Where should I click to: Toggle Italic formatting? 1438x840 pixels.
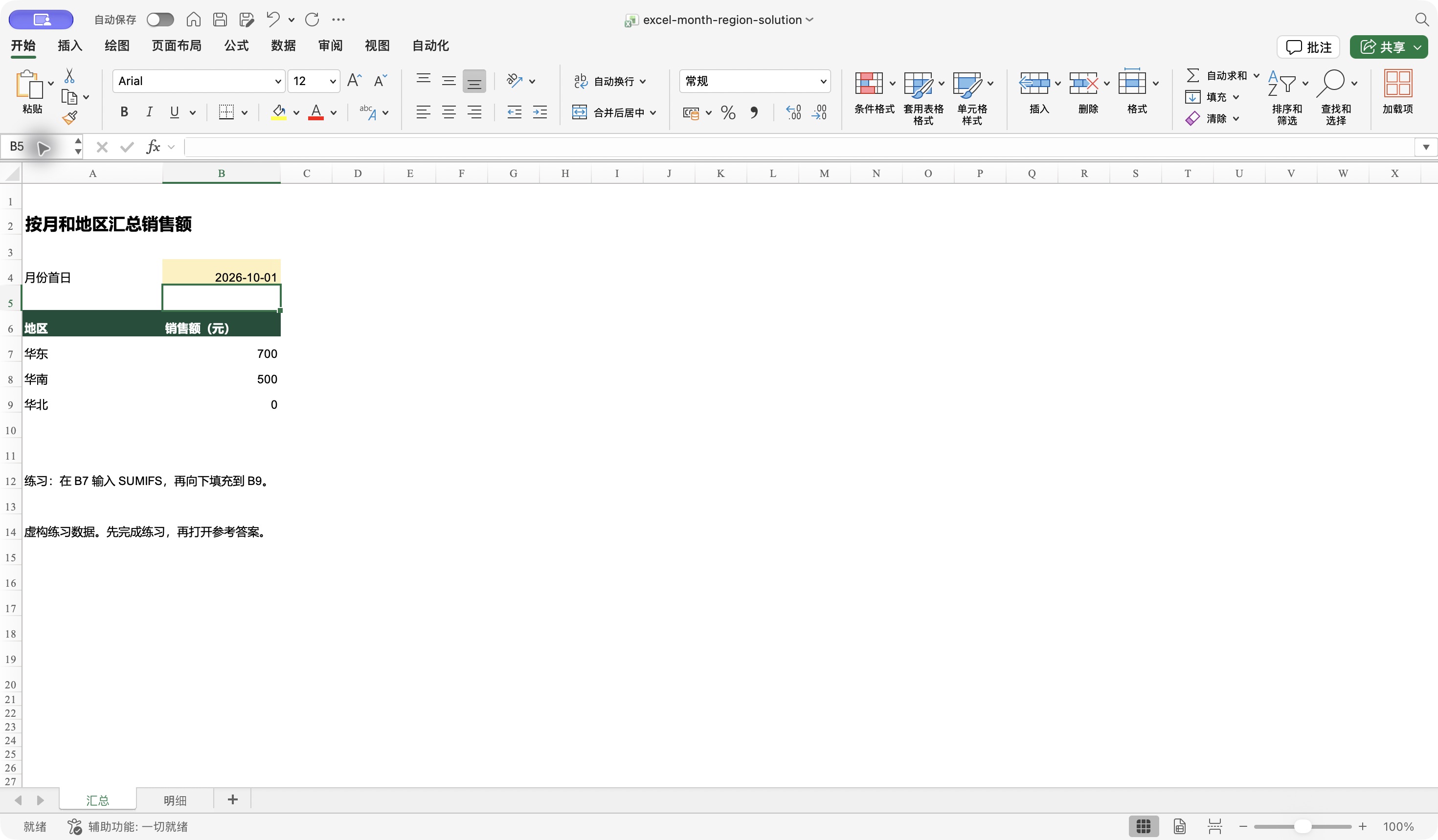(x=149, y=112)
